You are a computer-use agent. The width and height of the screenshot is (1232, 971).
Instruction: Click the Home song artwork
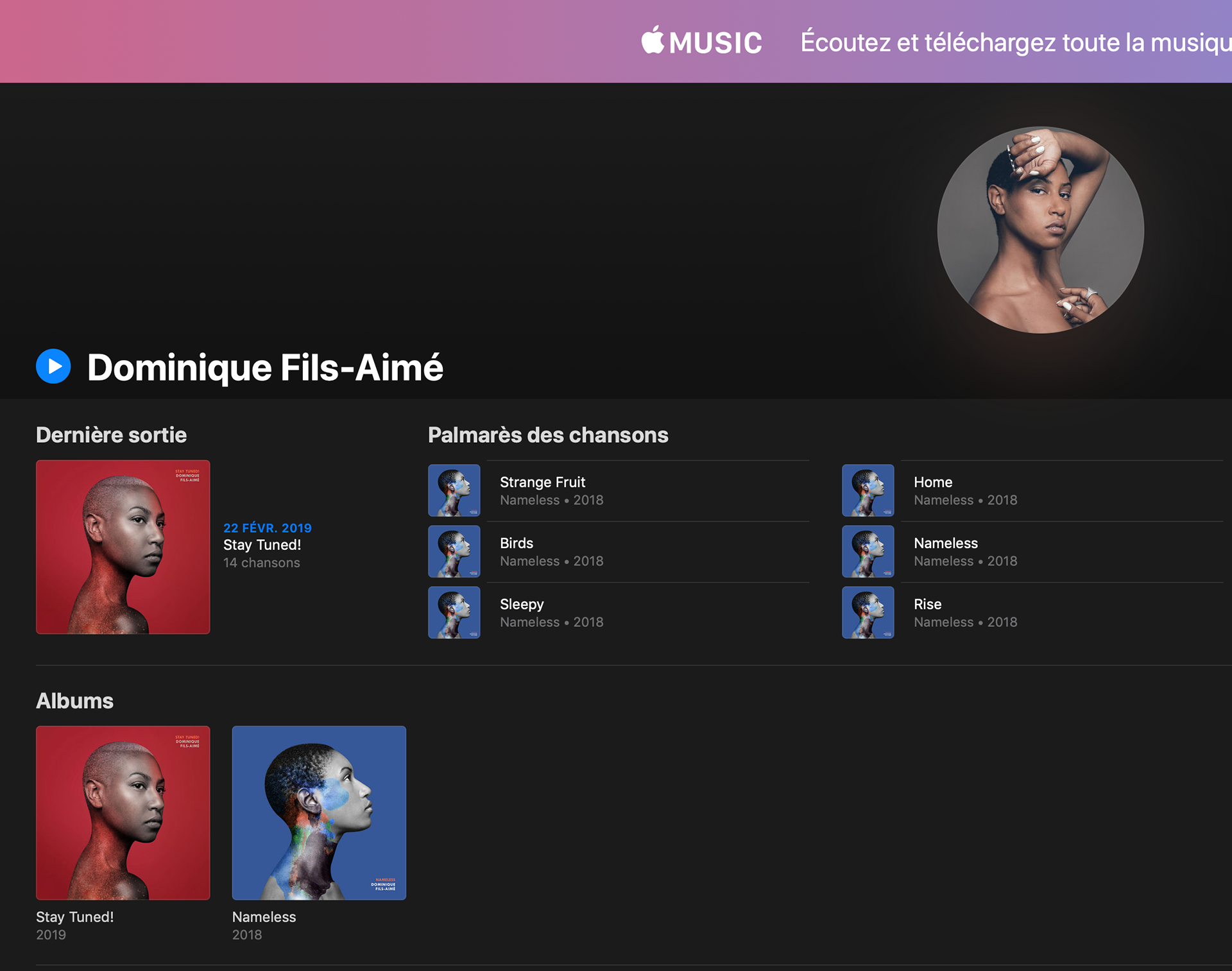click(x=868, y=490)
